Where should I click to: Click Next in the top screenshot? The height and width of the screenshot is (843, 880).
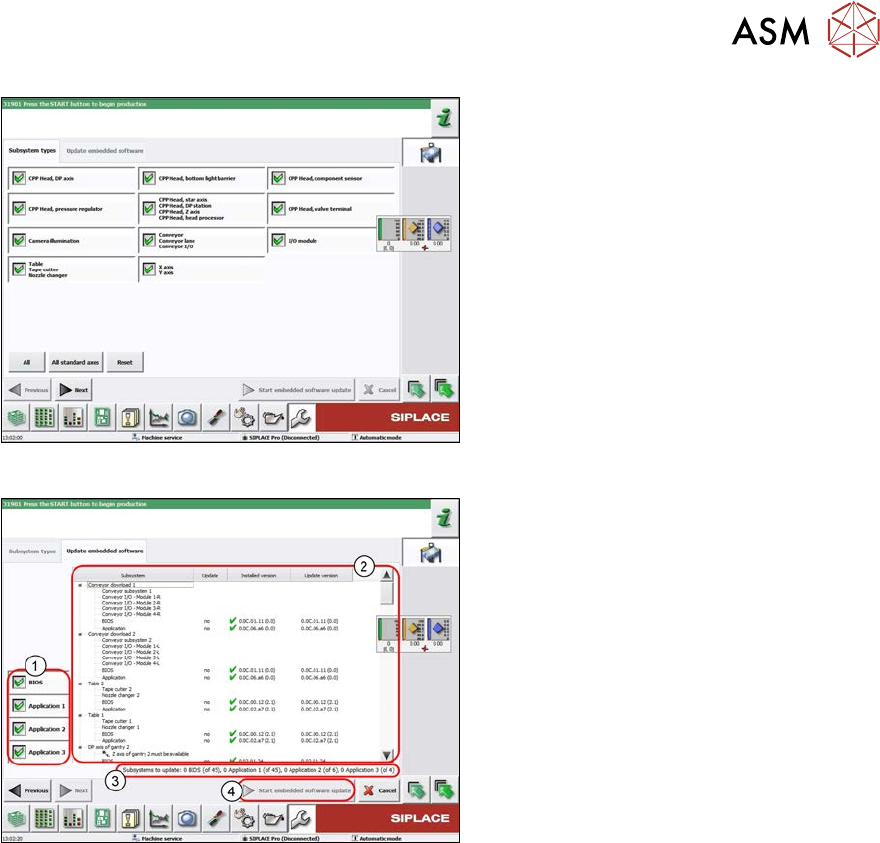click(74, 390)
